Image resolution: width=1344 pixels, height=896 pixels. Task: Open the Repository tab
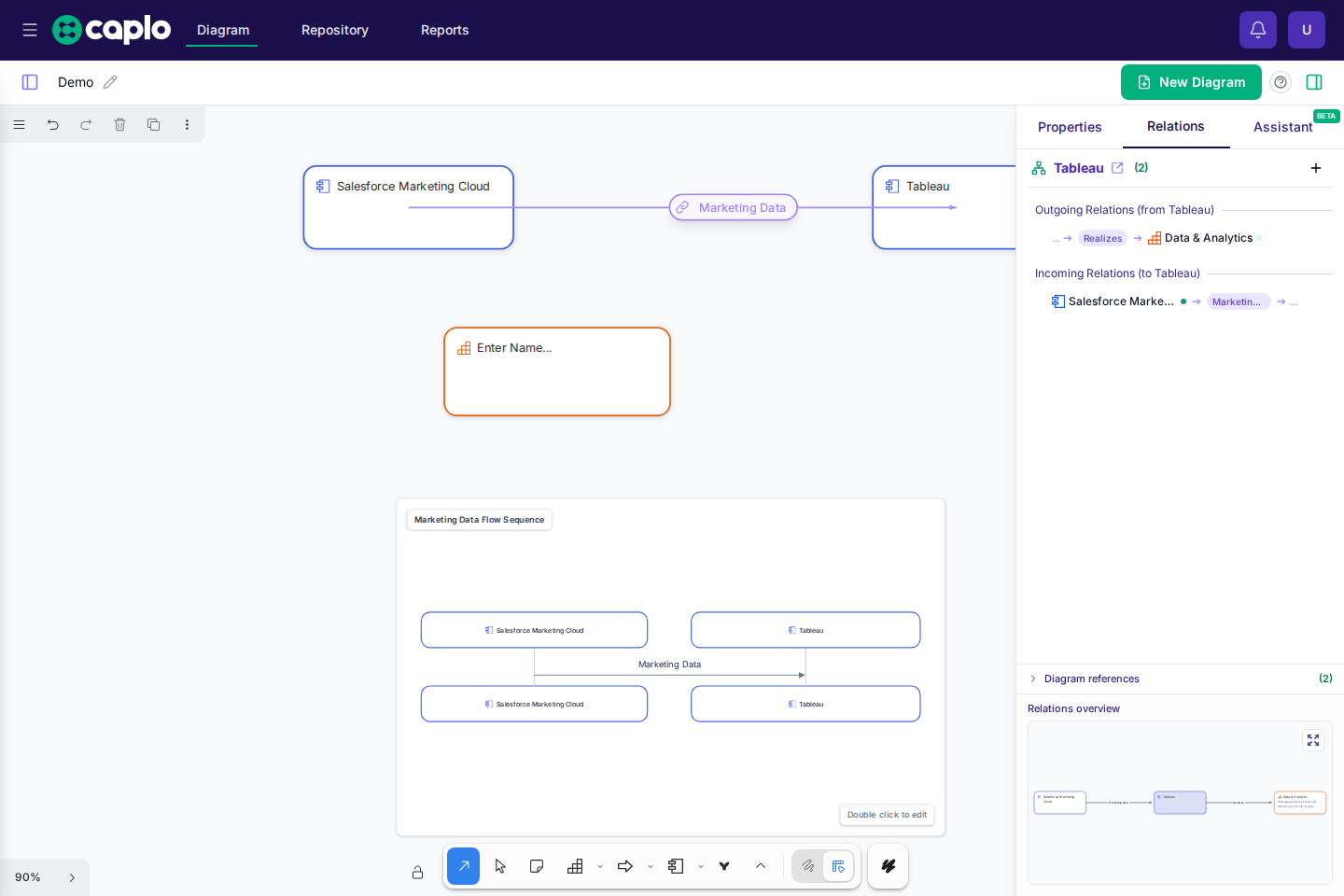coord(335,30)
